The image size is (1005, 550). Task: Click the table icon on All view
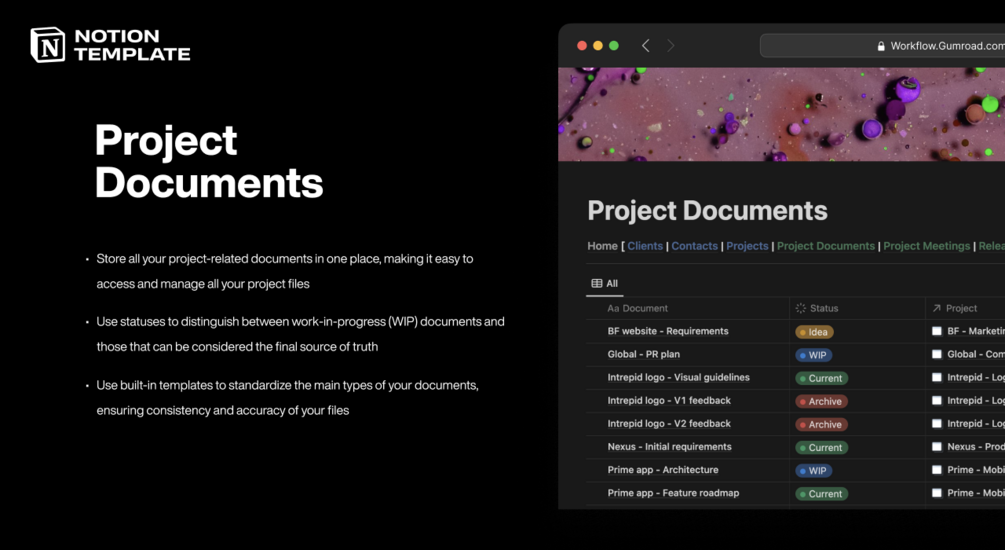coord(597,283)
